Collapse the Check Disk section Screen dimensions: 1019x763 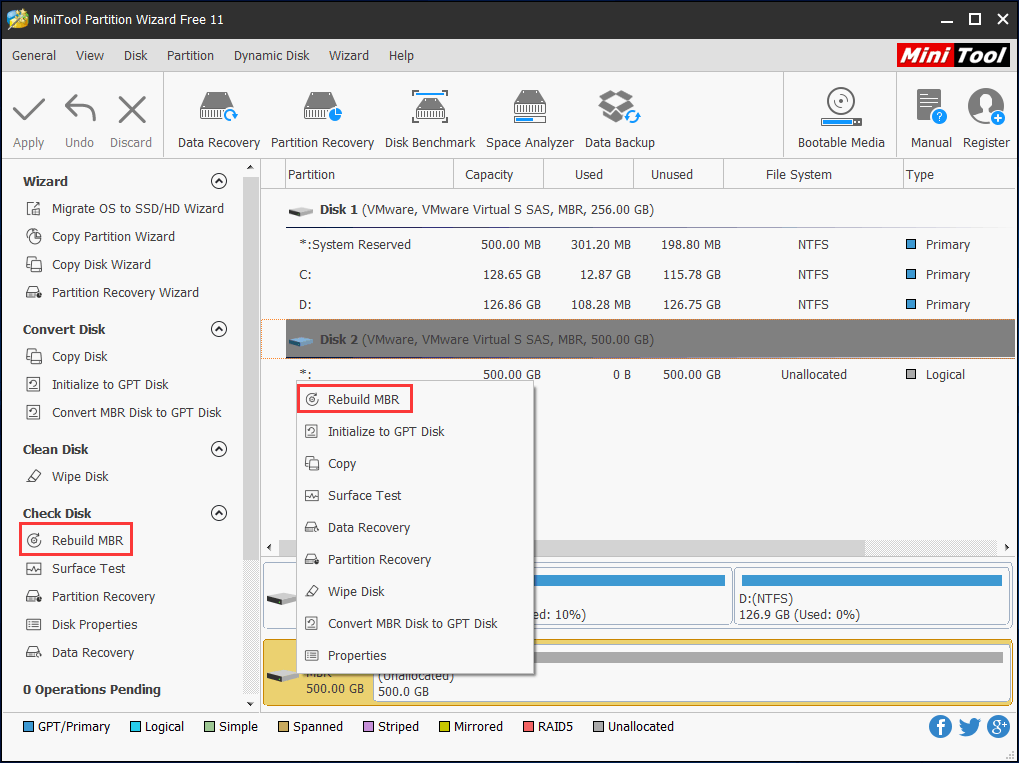click(219, 513)
